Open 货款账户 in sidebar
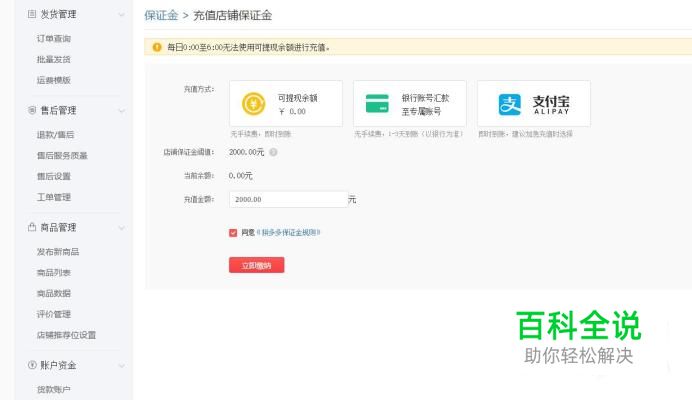Viewport: 692px width, 400px height. (x=54, y=389)
